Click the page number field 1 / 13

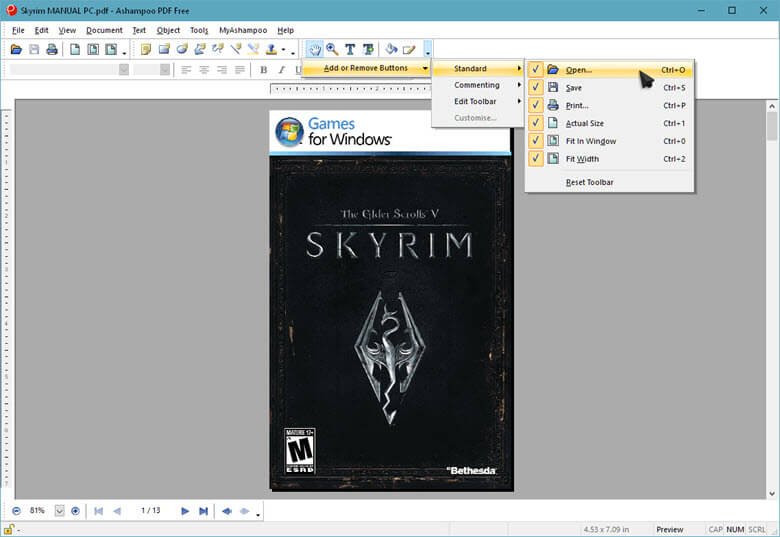pyautogui.click(x=151, y=511)
